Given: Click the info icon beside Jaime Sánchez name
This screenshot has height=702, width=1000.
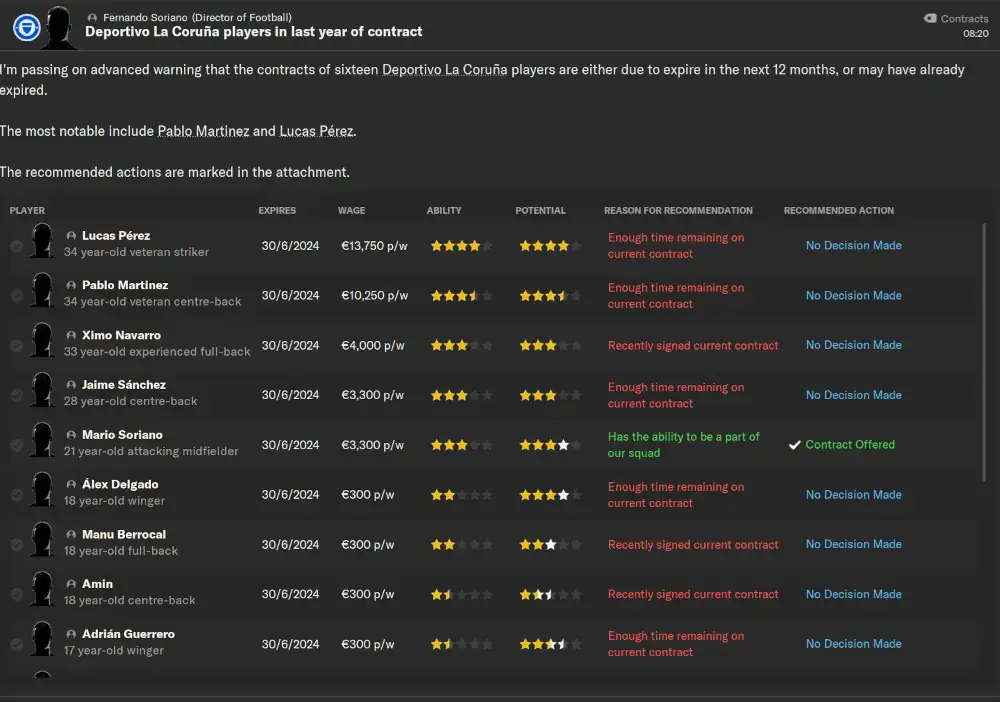Looking at the screenshot, I should [x=71, y=385].
